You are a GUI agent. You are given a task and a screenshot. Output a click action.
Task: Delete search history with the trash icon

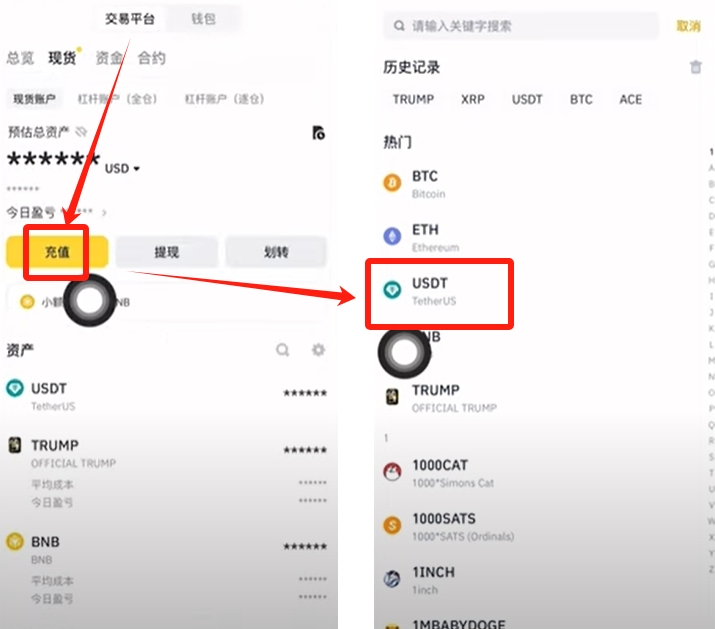point(695,67)
